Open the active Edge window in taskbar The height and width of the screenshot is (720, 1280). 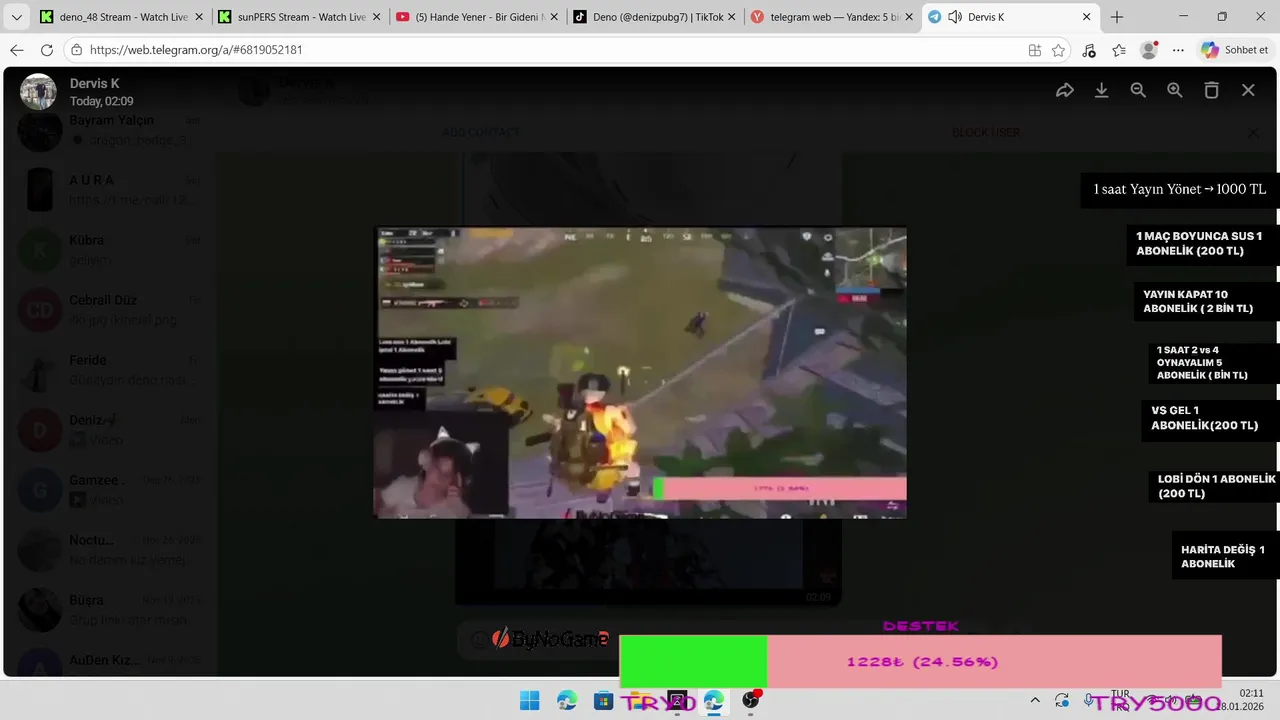click(713, 701)
